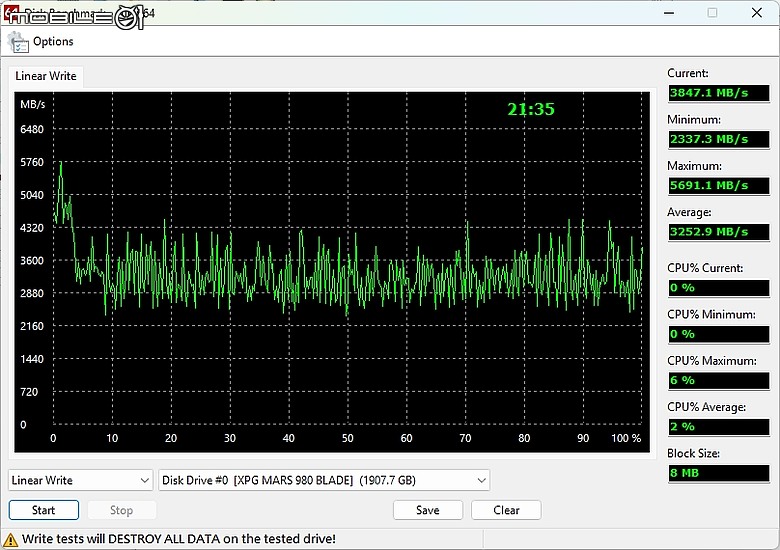The width and height of the screenshot is (780, 550).
Task: Click the MB/s axis label in graph
Action: click(33, 104)
